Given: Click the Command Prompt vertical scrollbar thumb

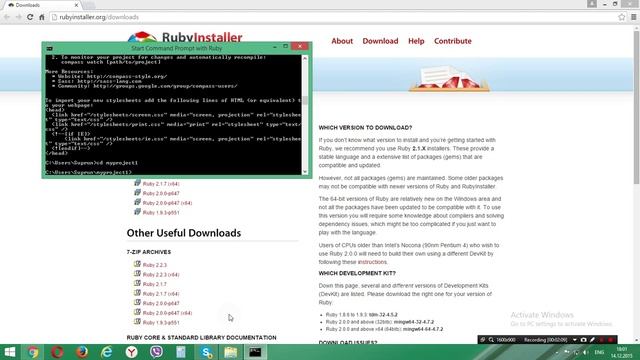Looking at the screenshot, I should [x=305, y=100].
